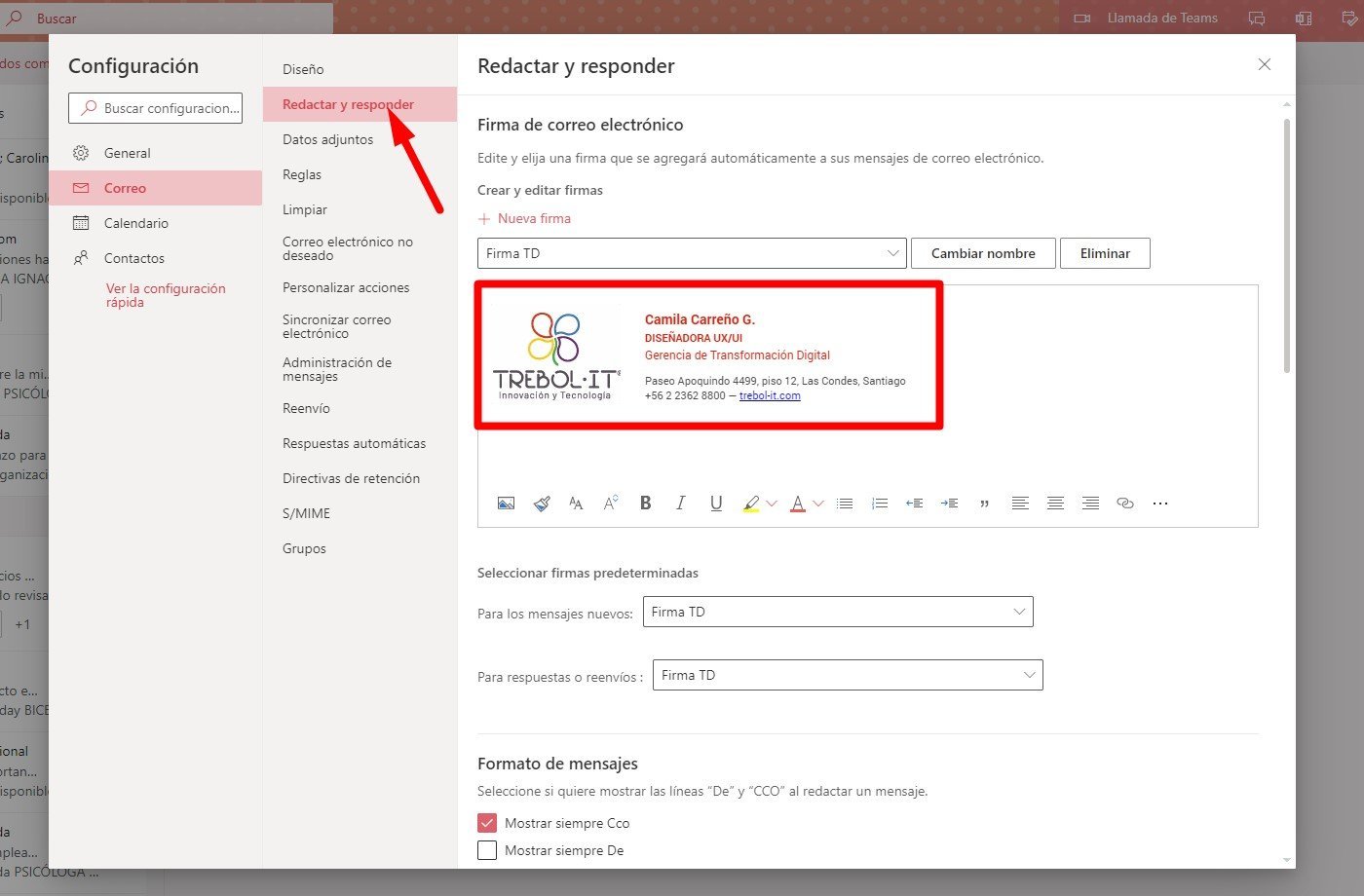Open General settings category

[156, 153]
